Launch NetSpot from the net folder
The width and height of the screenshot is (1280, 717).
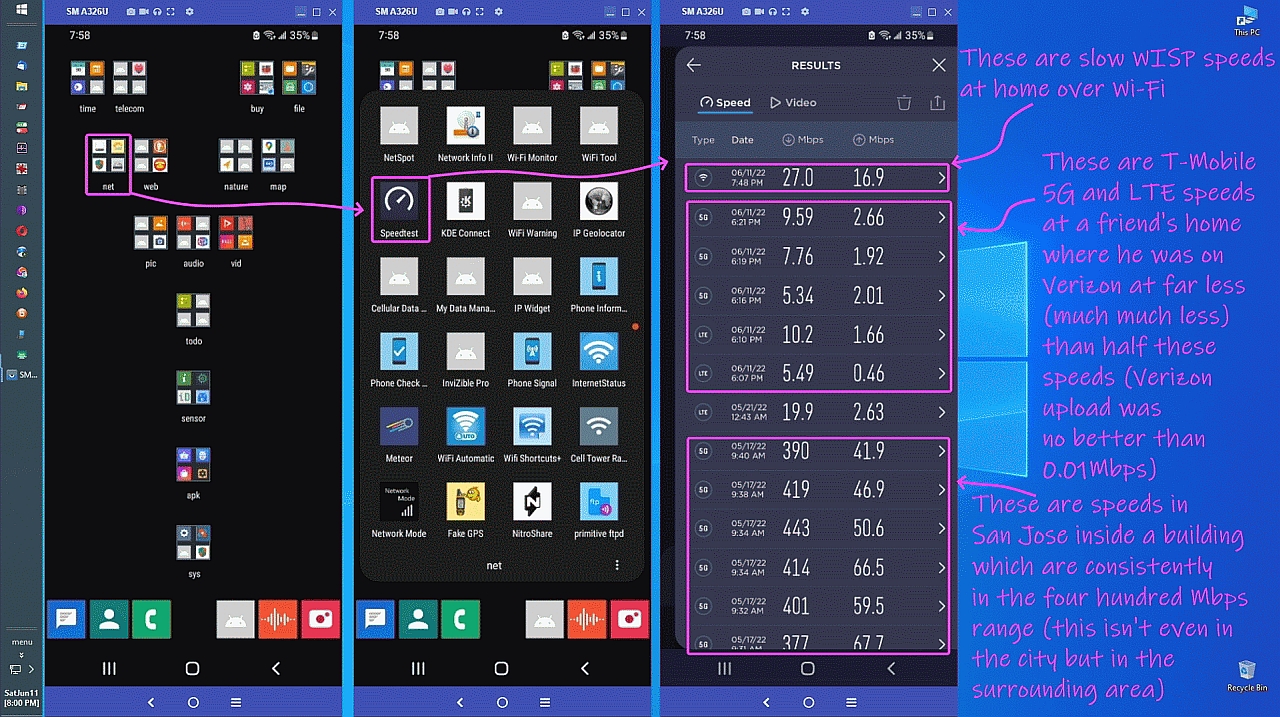tap(399, 133)
